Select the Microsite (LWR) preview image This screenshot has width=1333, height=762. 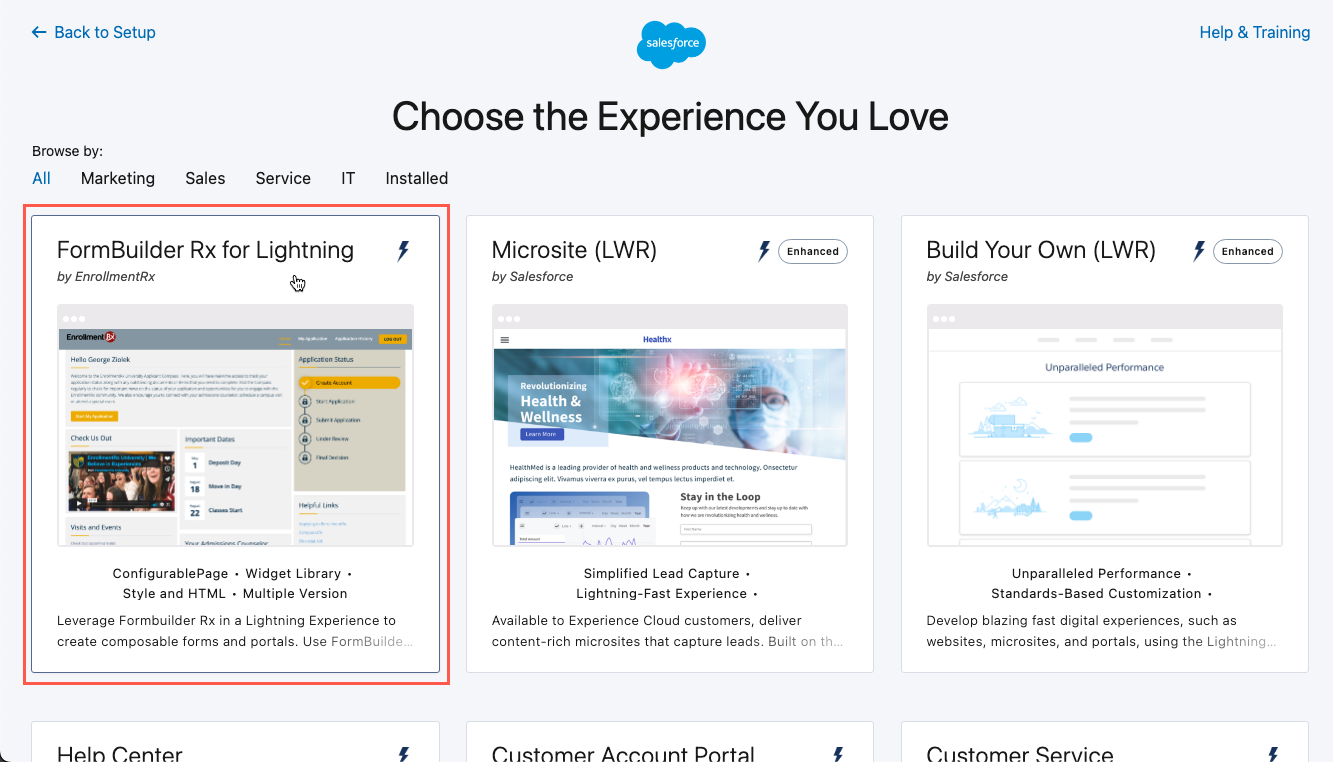tap(670, 425)
